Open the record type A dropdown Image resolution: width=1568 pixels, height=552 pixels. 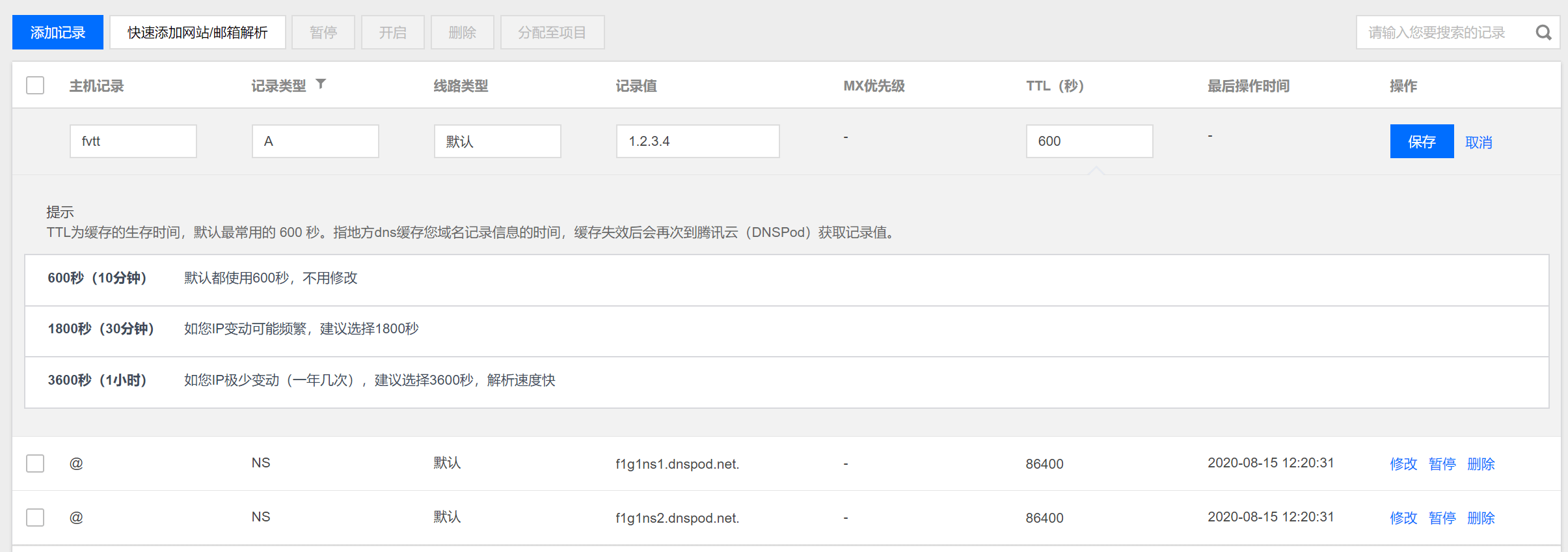[315, 141]
